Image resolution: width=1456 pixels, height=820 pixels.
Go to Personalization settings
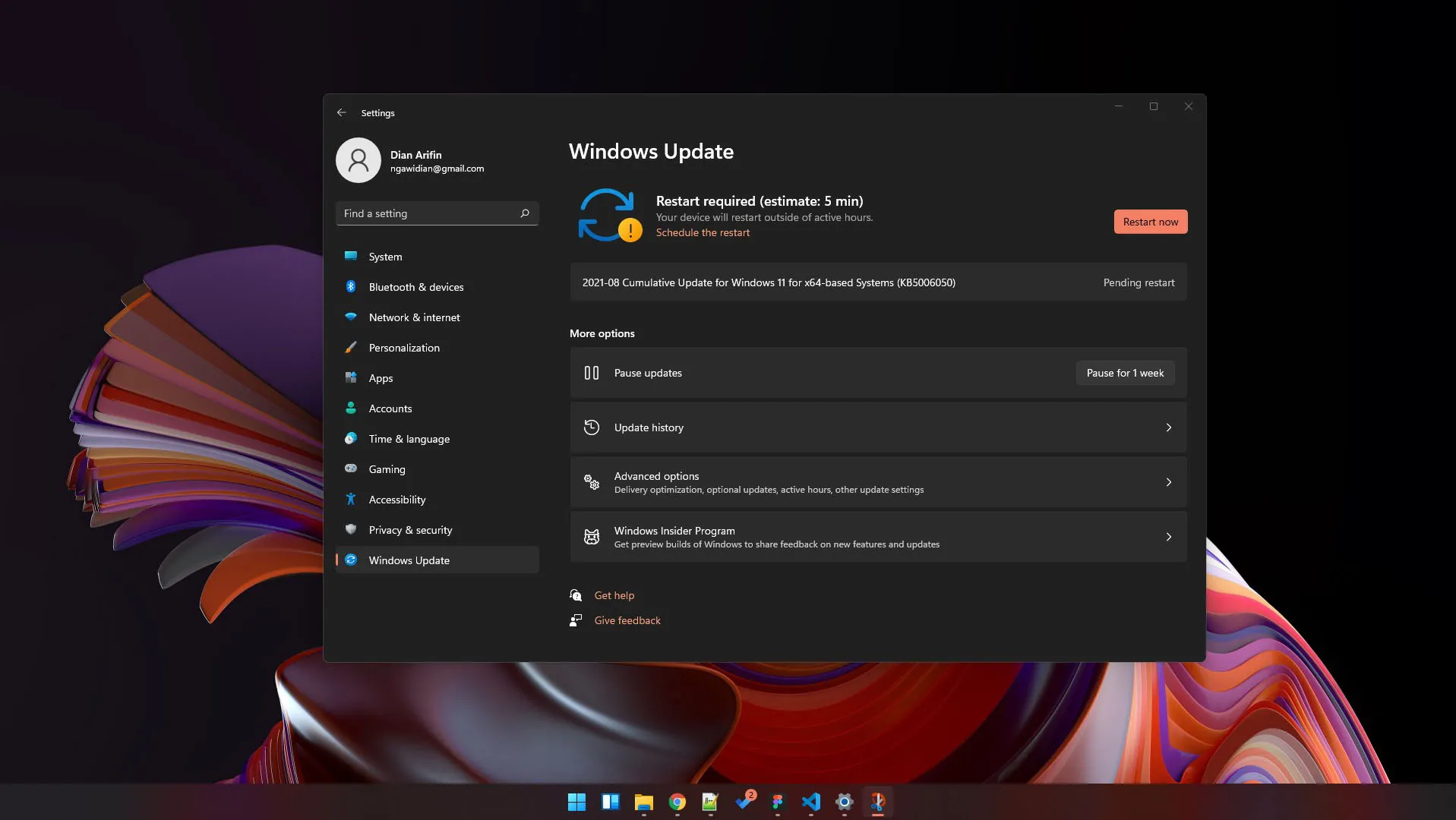pyautogui.click(x=404, y=348)
